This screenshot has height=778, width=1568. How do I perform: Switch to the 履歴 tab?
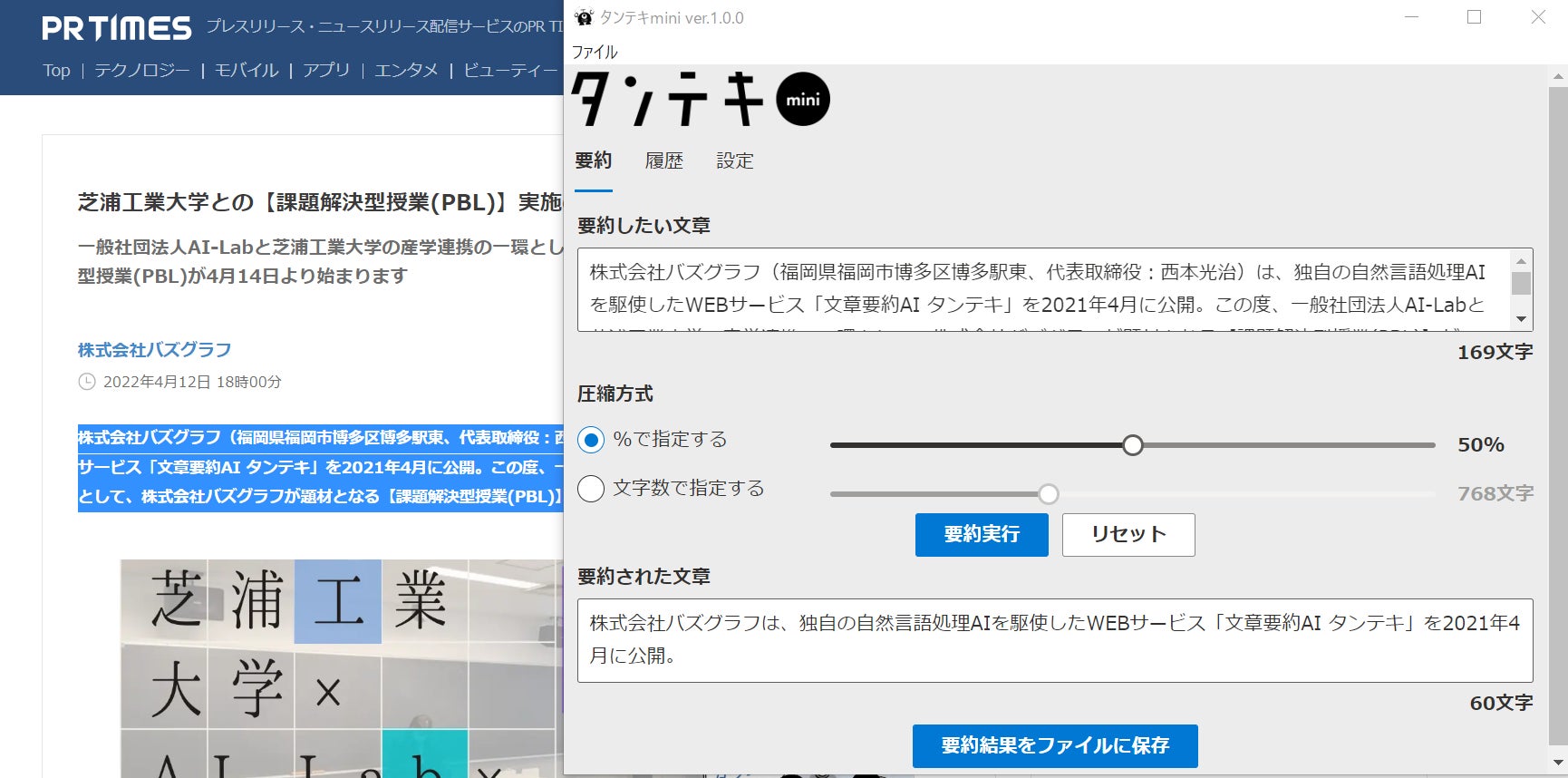click(x=664, y=160)
